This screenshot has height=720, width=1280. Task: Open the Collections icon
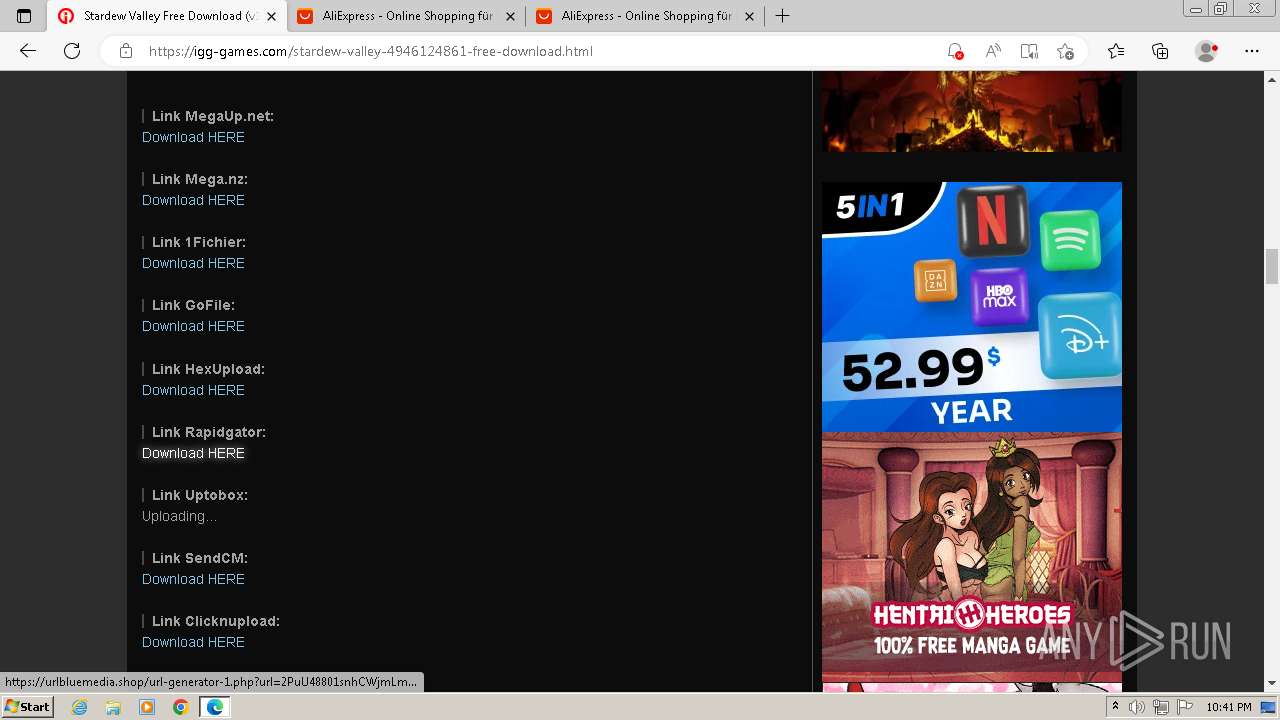(x=1160, y=51)
